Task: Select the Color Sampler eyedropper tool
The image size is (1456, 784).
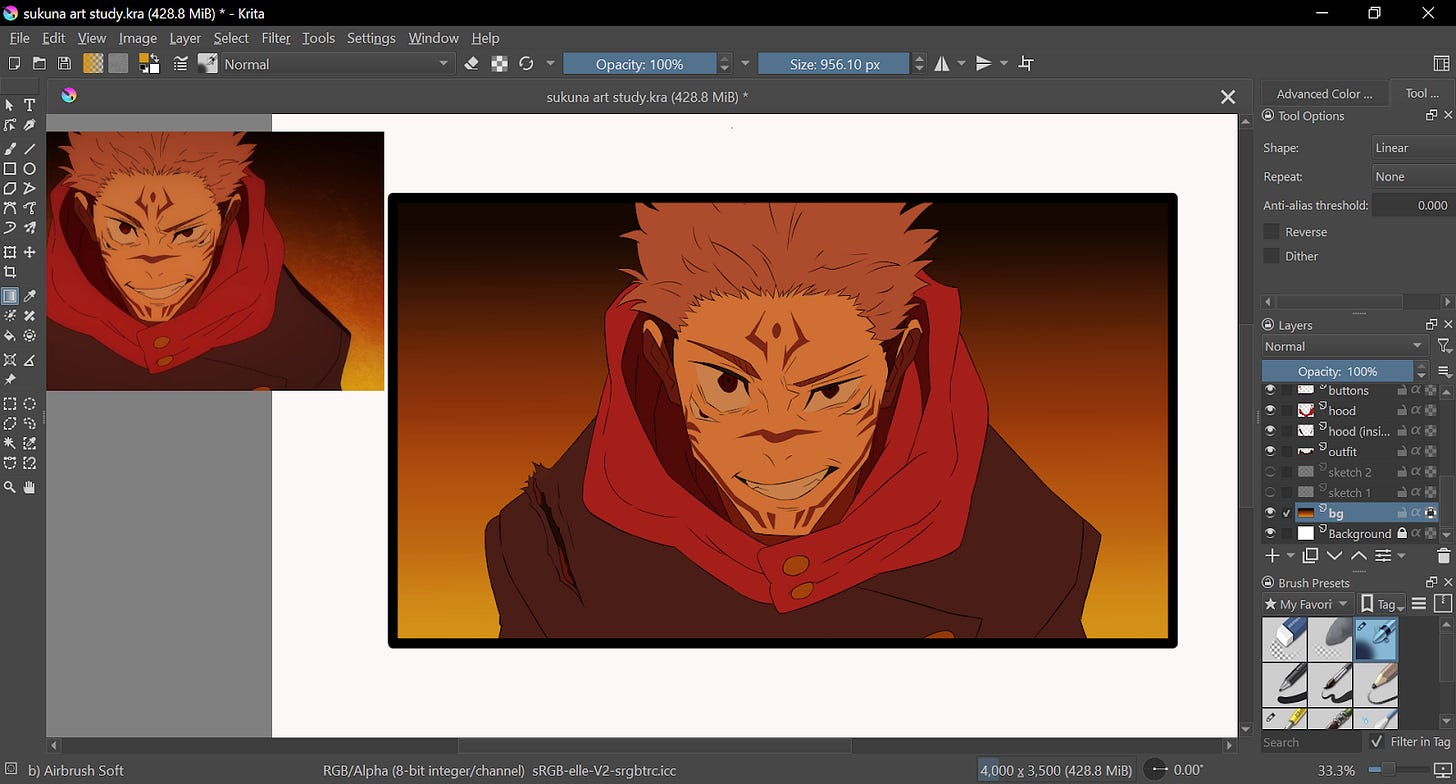Action: pos(30,296)
